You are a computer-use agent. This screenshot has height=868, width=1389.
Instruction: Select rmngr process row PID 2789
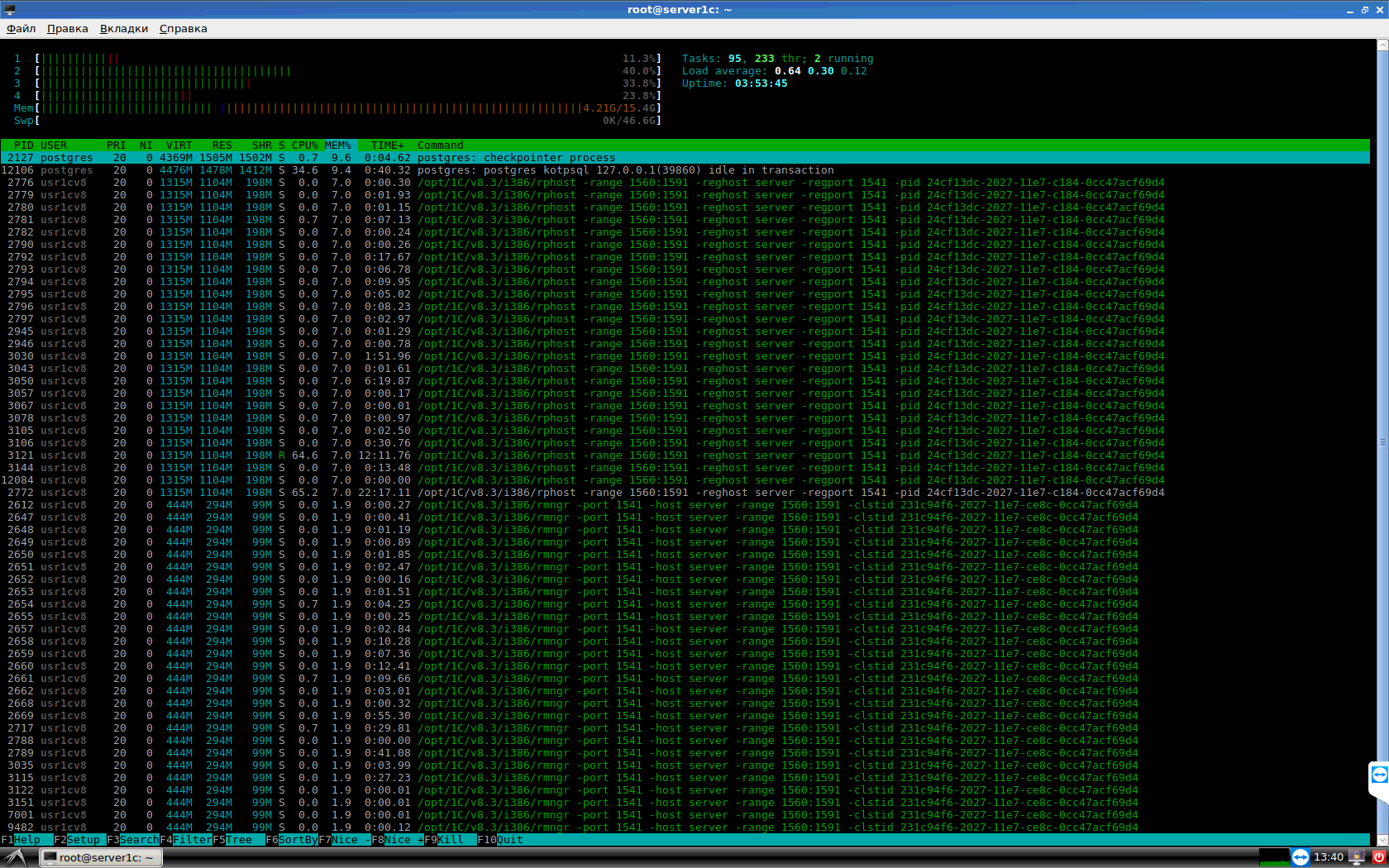[x=685, y=753]
